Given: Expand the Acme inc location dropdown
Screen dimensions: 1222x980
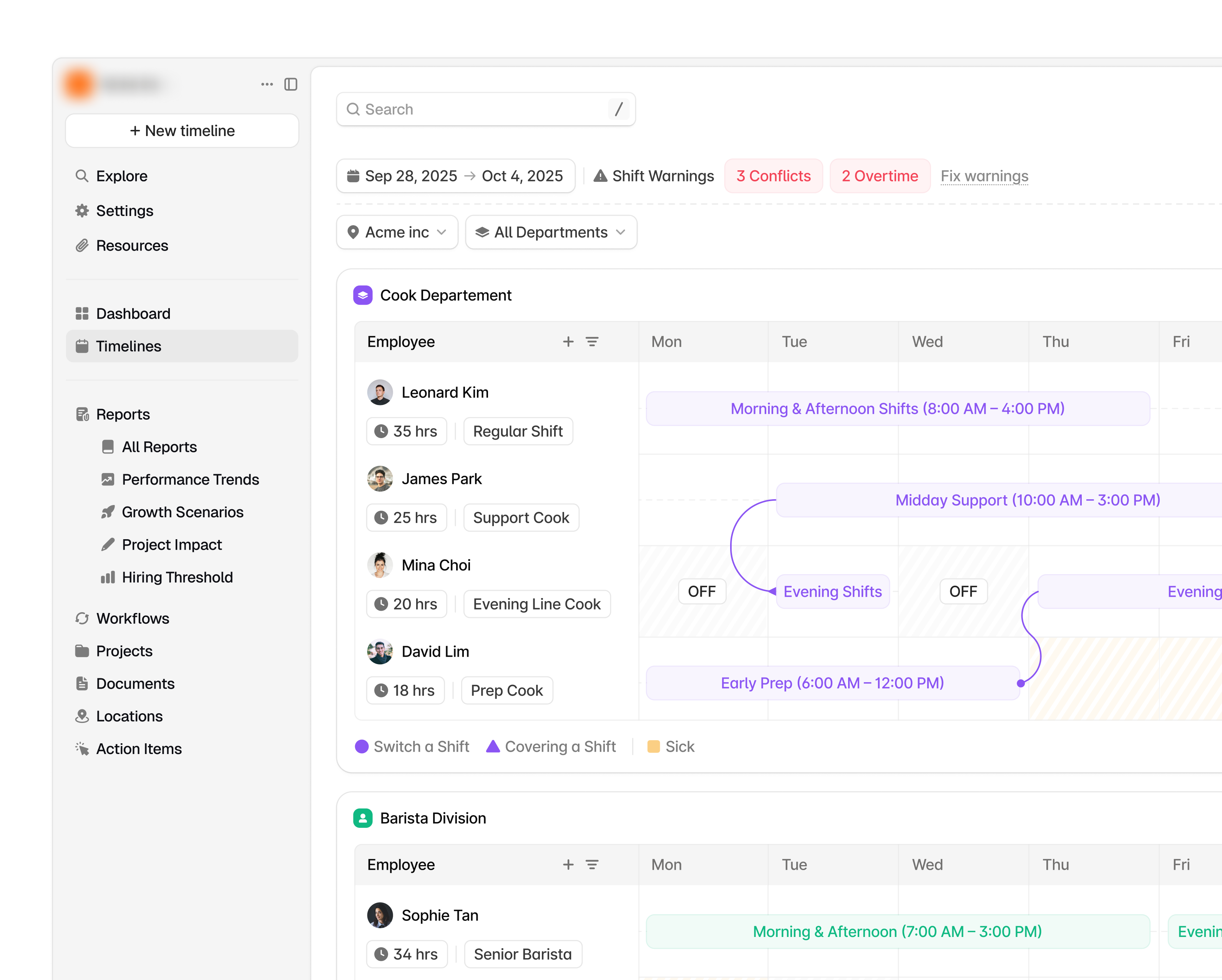Looking at the screenshot, I should click(x=397, y=233).
